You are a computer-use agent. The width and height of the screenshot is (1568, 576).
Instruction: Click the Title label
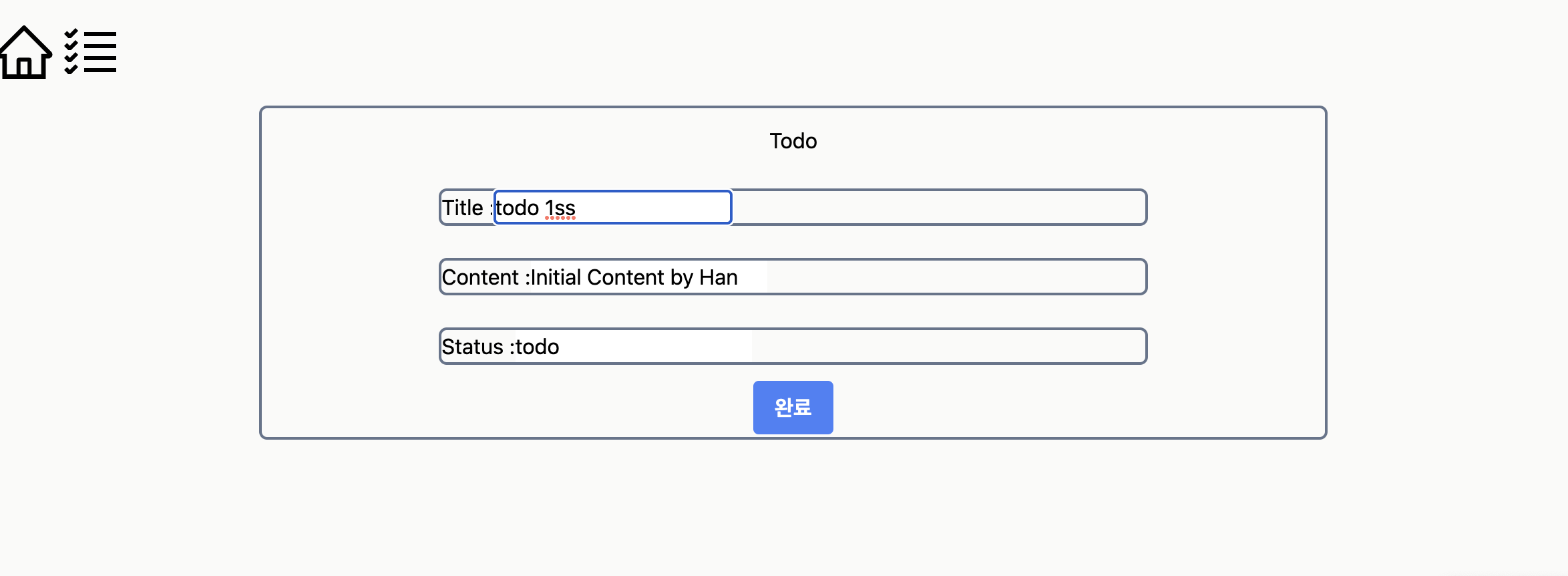tap(464, 207)
